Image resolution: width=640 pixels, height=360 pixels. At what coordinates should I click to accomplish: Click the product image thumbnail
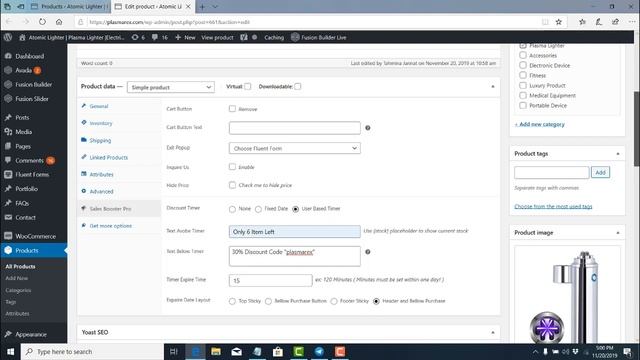click(x=567, y=296)
